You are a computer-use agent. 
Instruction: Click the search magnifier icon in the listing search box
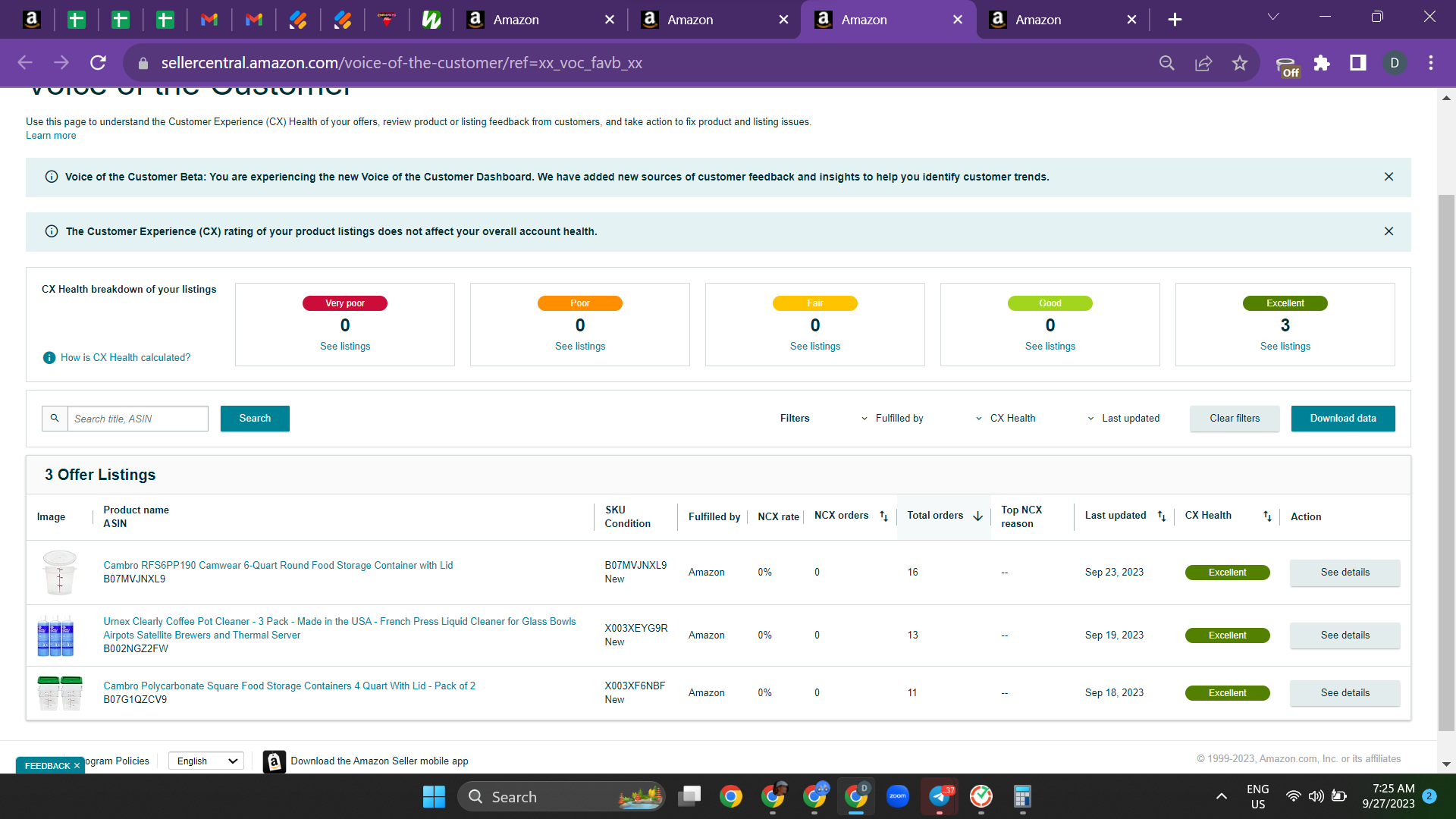[55, 419]
